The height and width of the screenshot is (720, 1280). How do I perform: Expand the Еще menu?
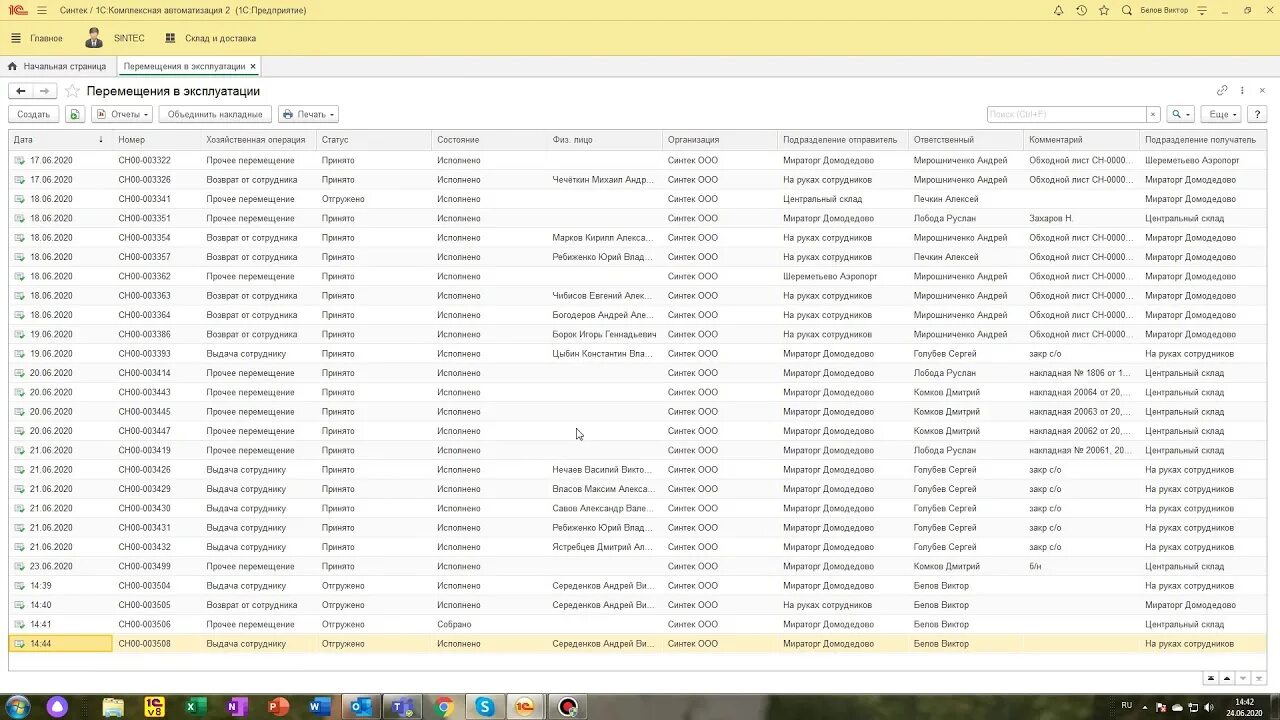[x=1220, y=114]
